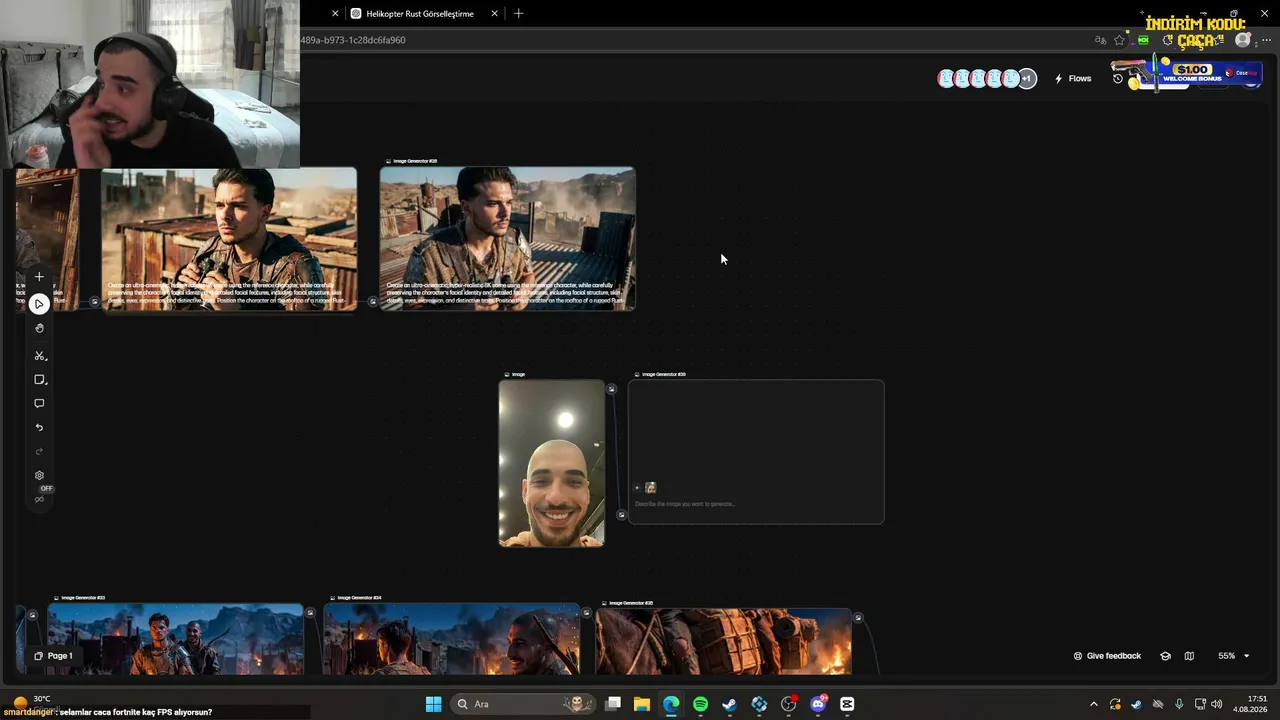Open File Explorer from the taskbar

pyautogui.click(x=642, y=704)
